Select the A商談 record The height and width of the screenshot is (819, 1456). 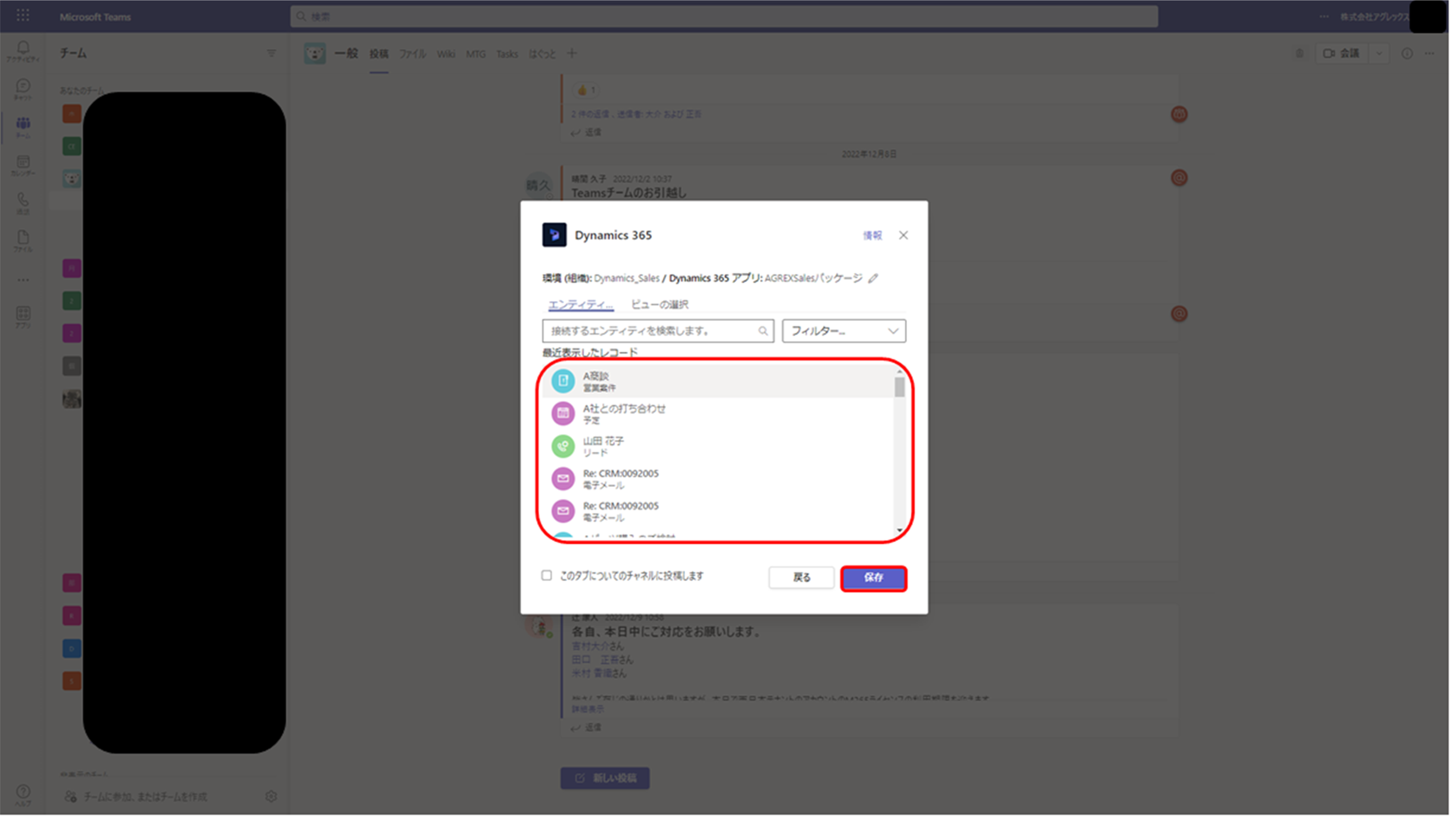719,381
